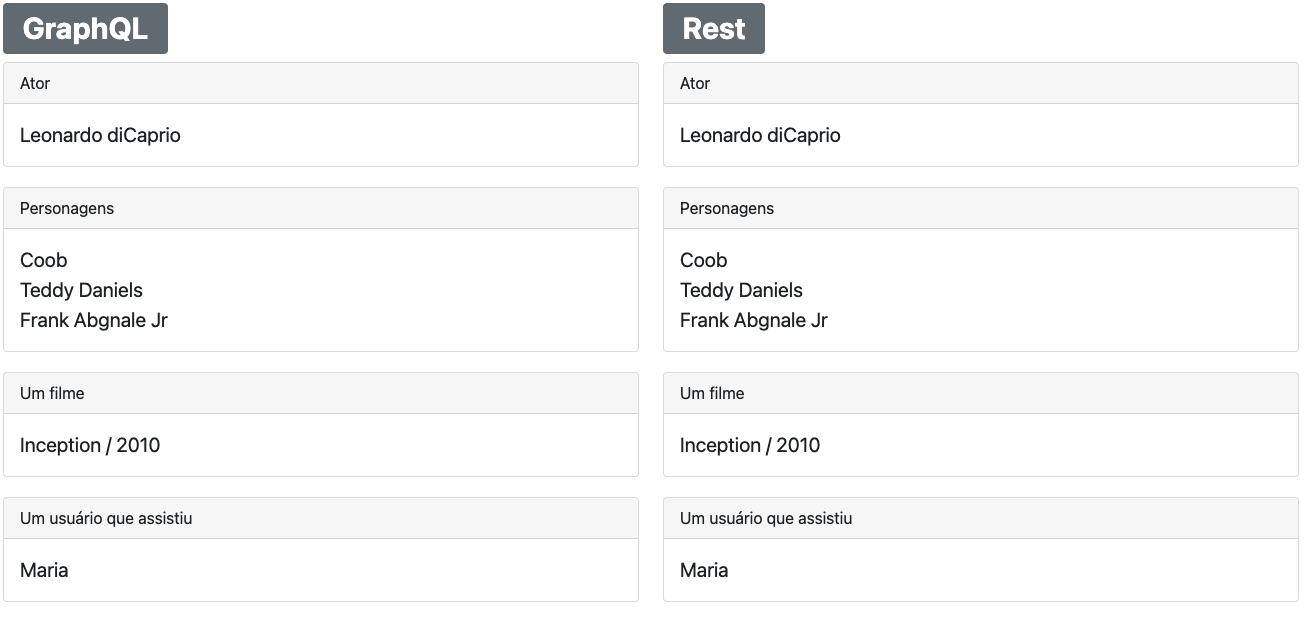Click Maria in the Rest column
This screenshot has height=622, width=1315.
pyautogui.click(x=704, y=570)
